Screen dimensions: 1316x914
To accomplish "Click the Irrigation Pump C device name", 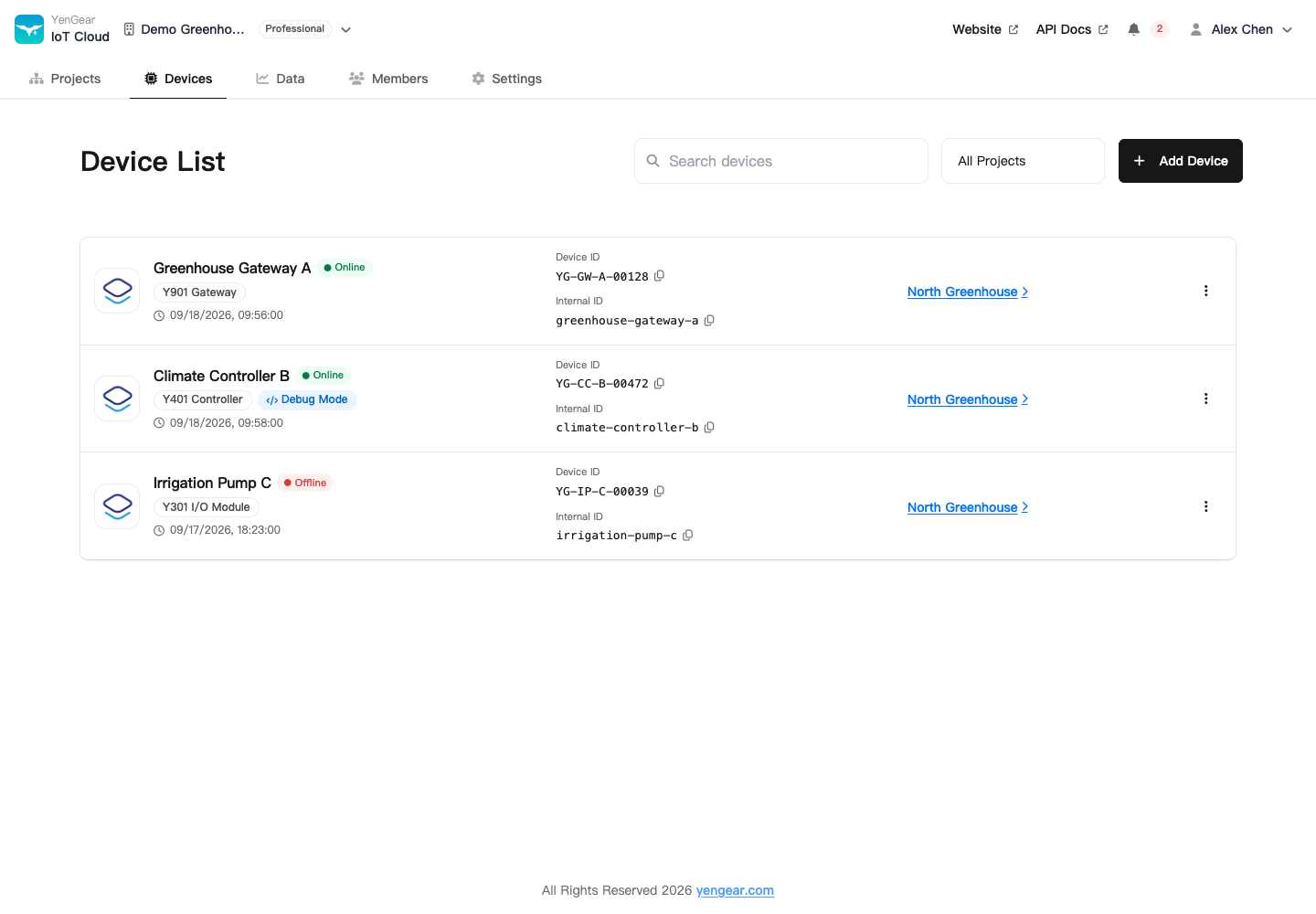I will click(212, 483).
